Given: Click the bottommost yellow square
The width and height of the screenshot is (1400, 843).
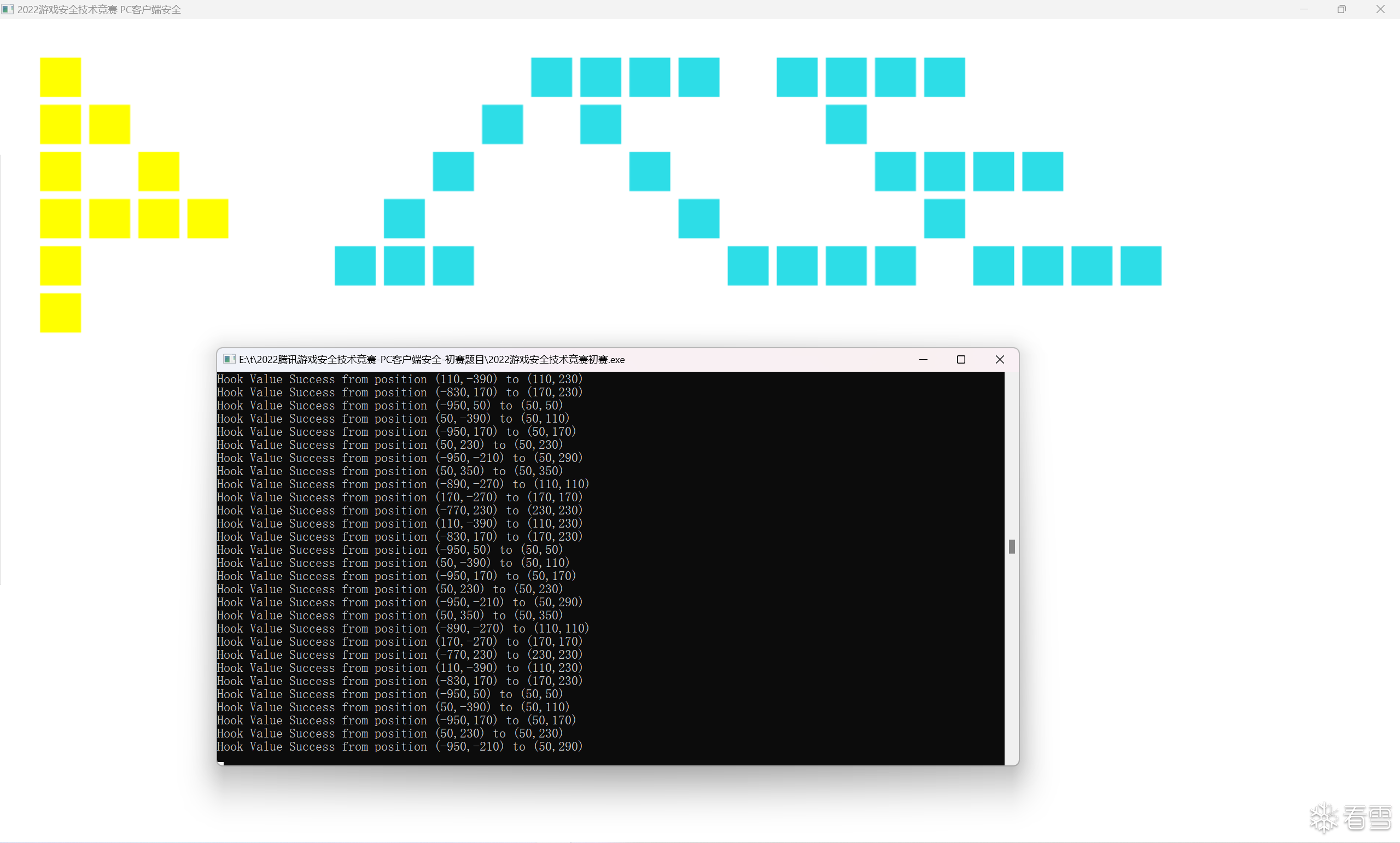Looking at the screenshot, I should tap(60, 313).
